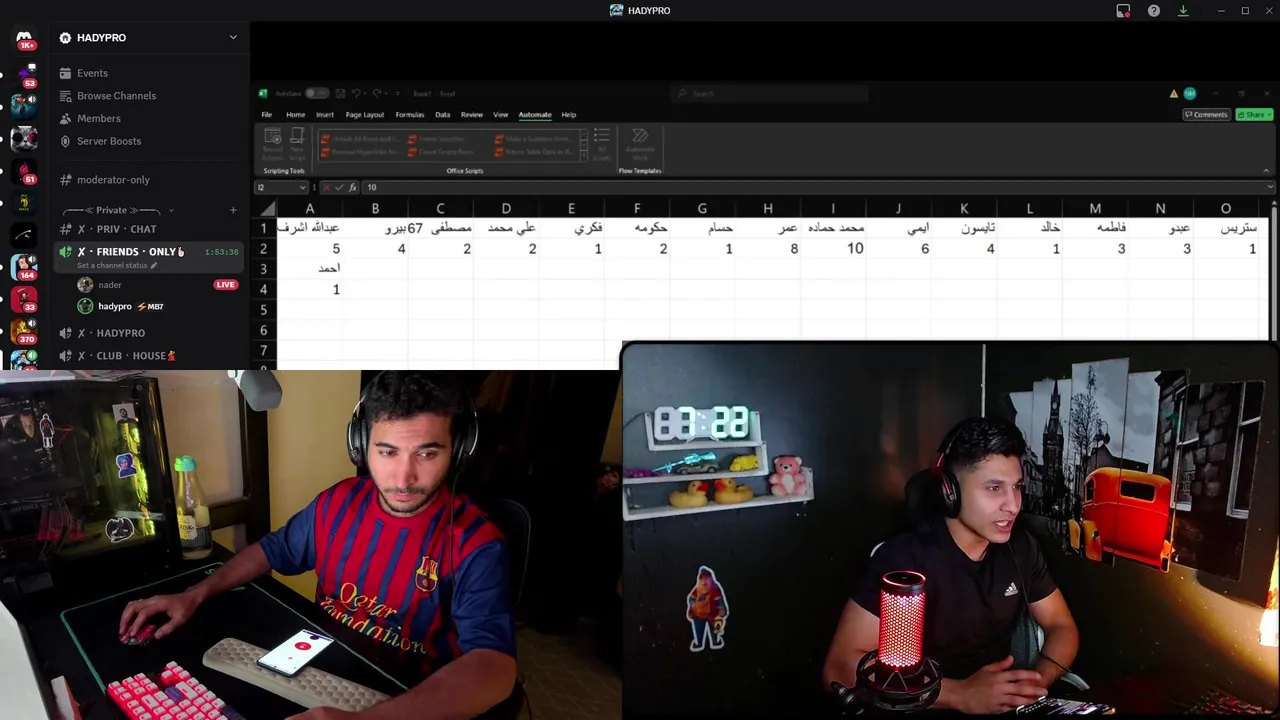Screen dimensions: 1280x720
Task: Open the File menu in Excel
Action: click(267, 115)
